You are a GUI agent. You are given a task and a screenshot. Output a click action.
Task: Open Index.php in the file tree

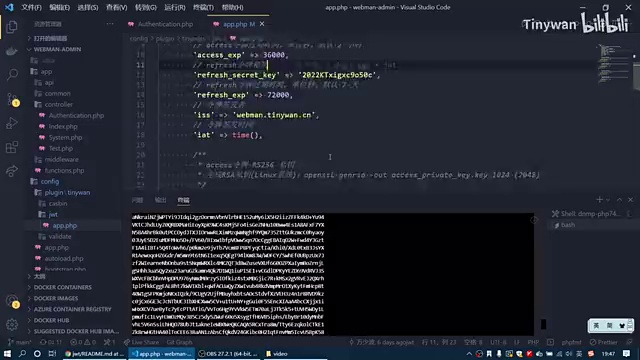63,127
